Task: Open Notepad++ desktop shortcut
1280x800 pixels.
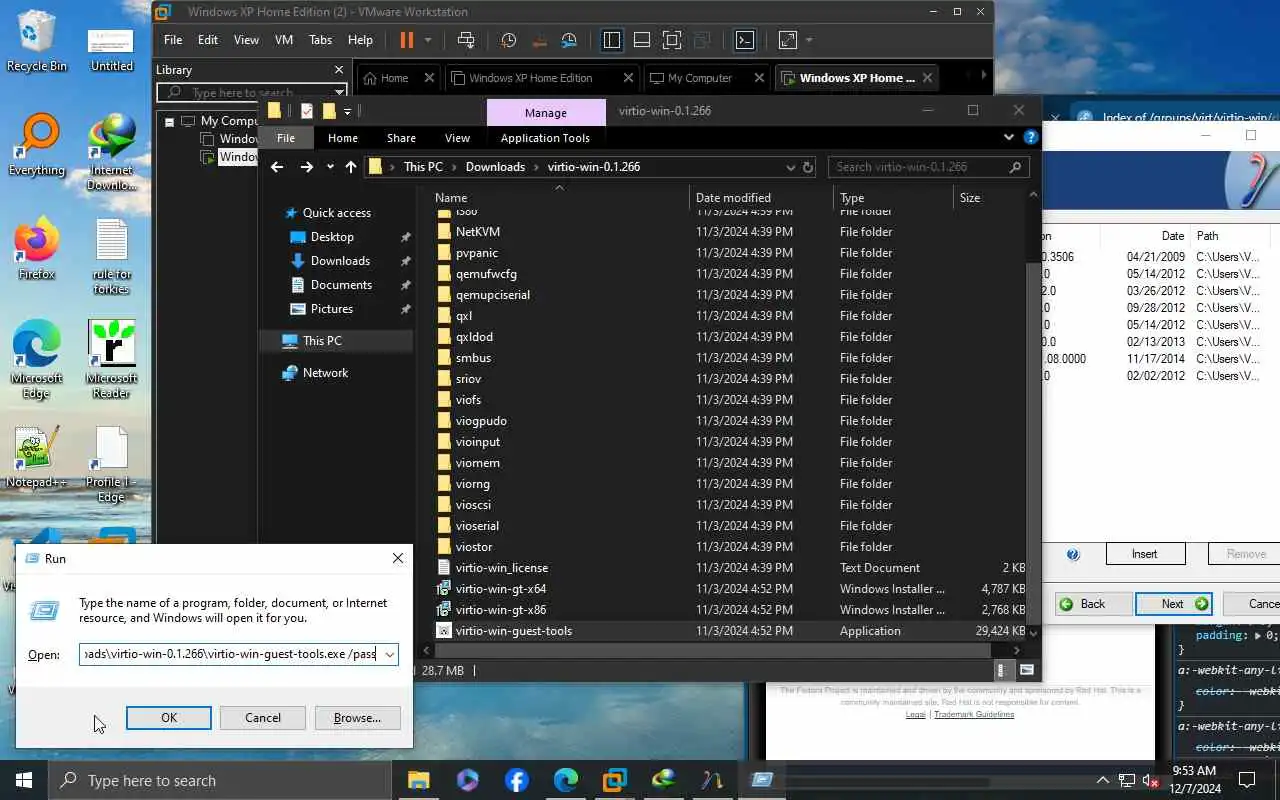Action: pos(37,457)
